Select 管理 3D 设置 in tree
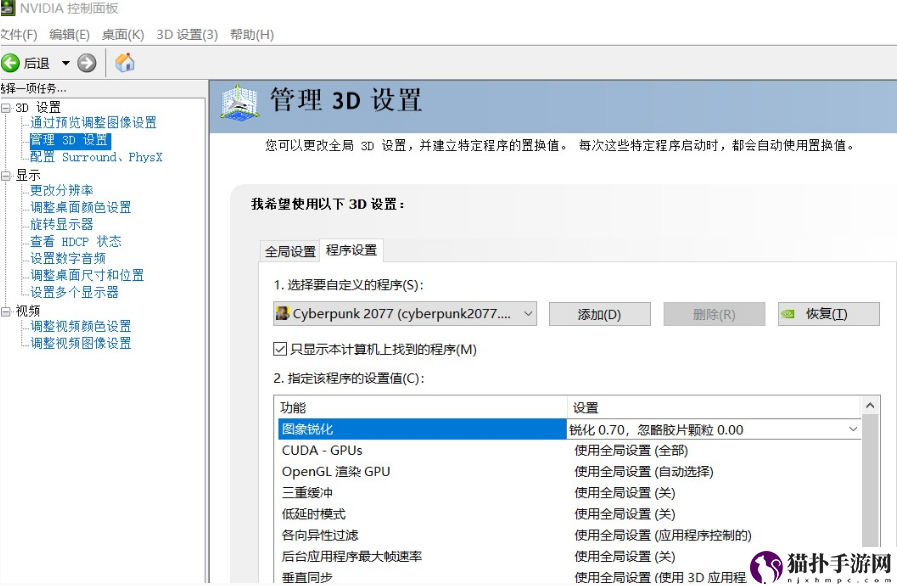 pyautogui.click(x=70, y=140)
